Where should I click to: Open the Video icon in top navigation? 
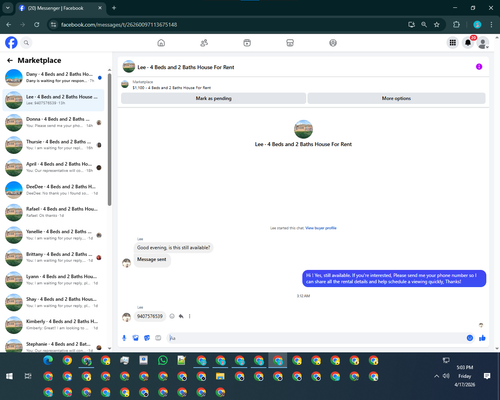[x=247, y=43]
